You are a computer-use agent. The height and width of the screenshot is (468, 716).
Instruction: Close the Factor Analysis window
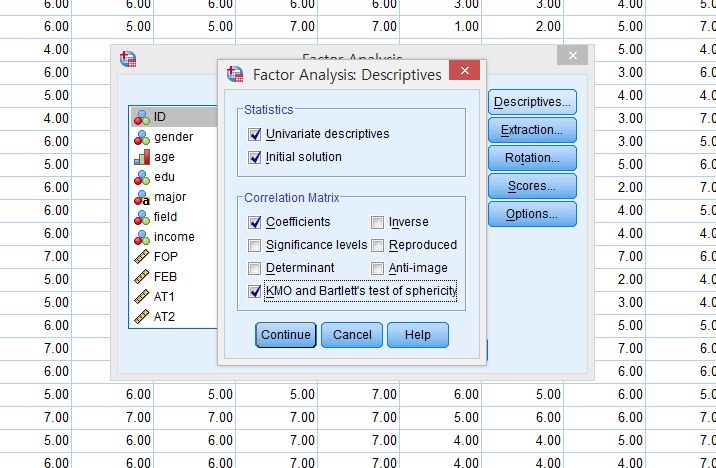[x=573, y=56]
